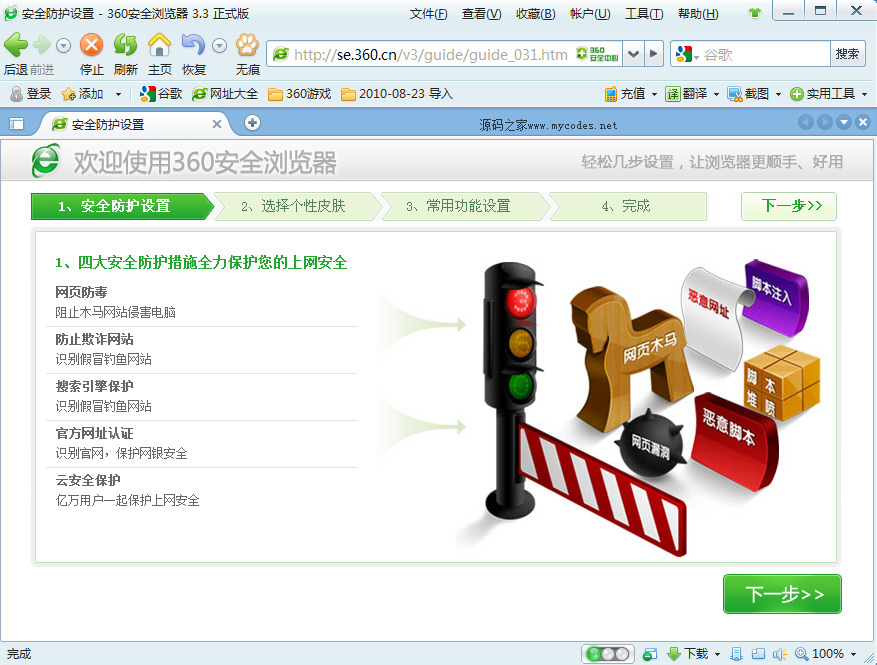This screenshot has height=665, width=877.
Task: Toggle the sidebar panel icon left of tabs
Action: pos(17,124)
